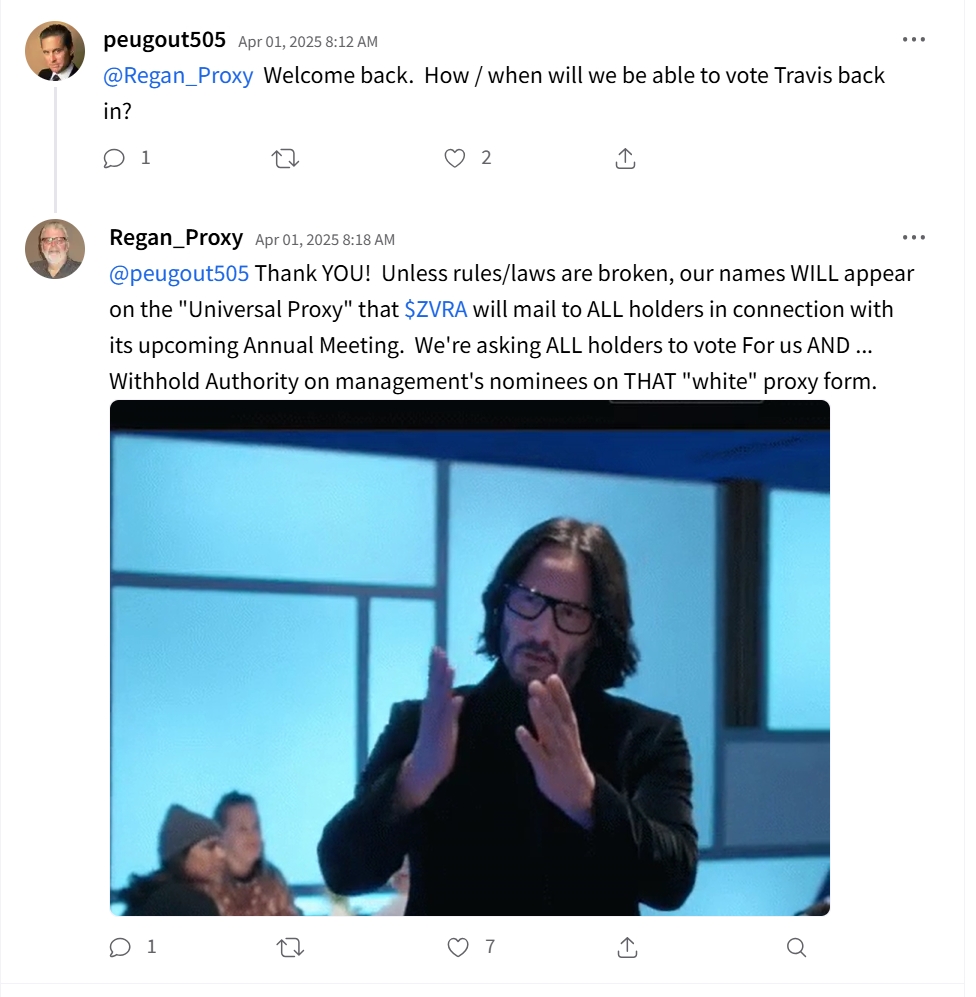Share peugout505's post
This screenshot has height=997, width=976.
point(625,158)
